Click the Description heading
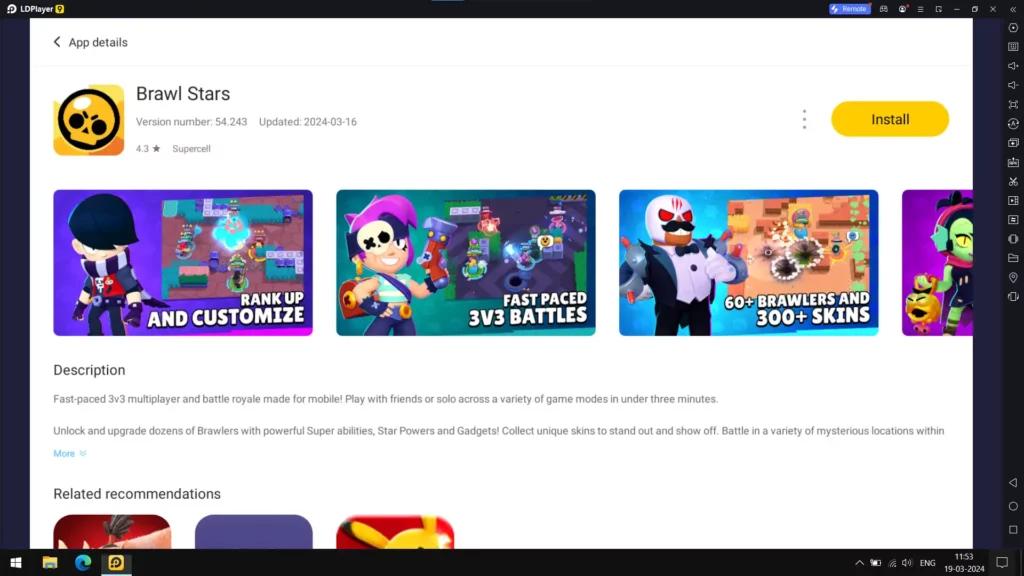This screenshot has width=1024, height=576. (x=89, y=370)
